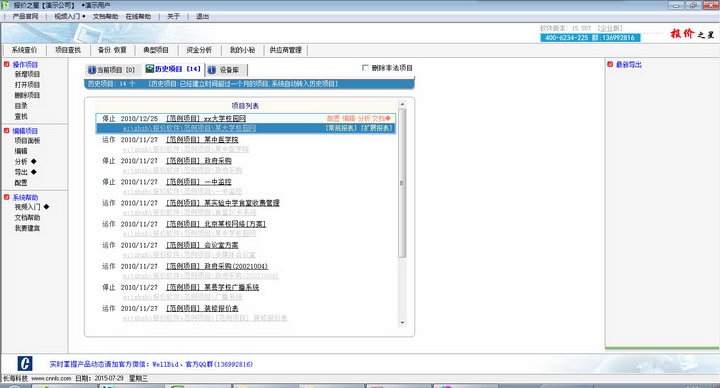Open 在线帮助 in the top menu bar
The width and height of the screenshot is (720, 388).
point(138,17)
